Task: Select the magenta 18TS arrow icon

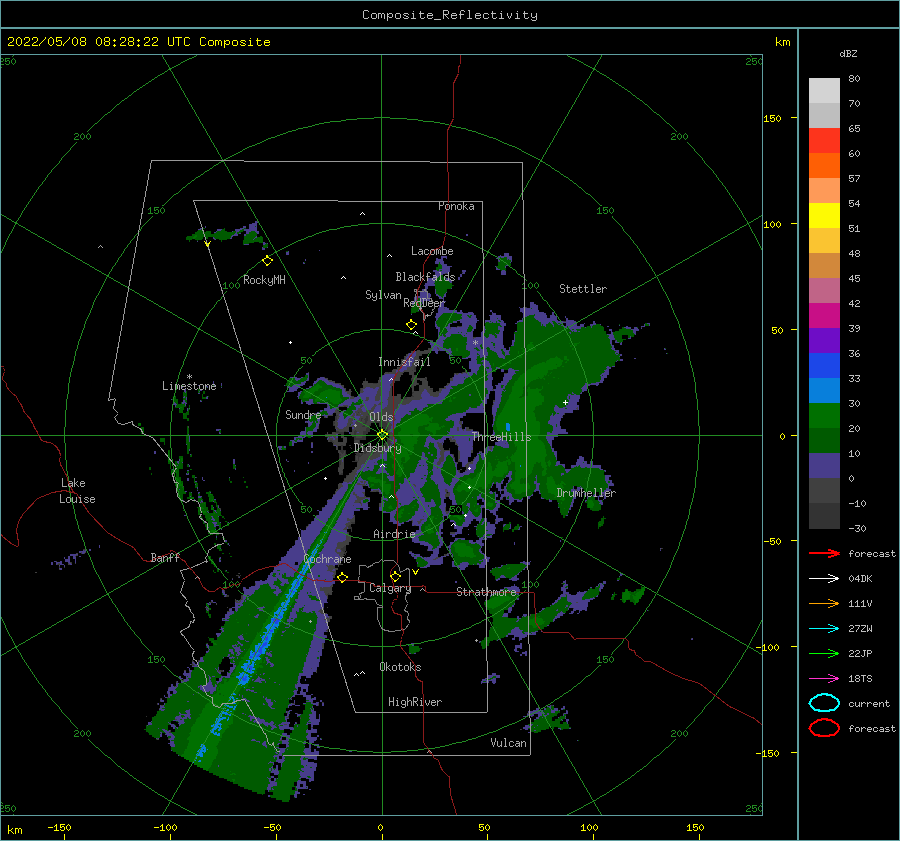Action: pos(824,679)
